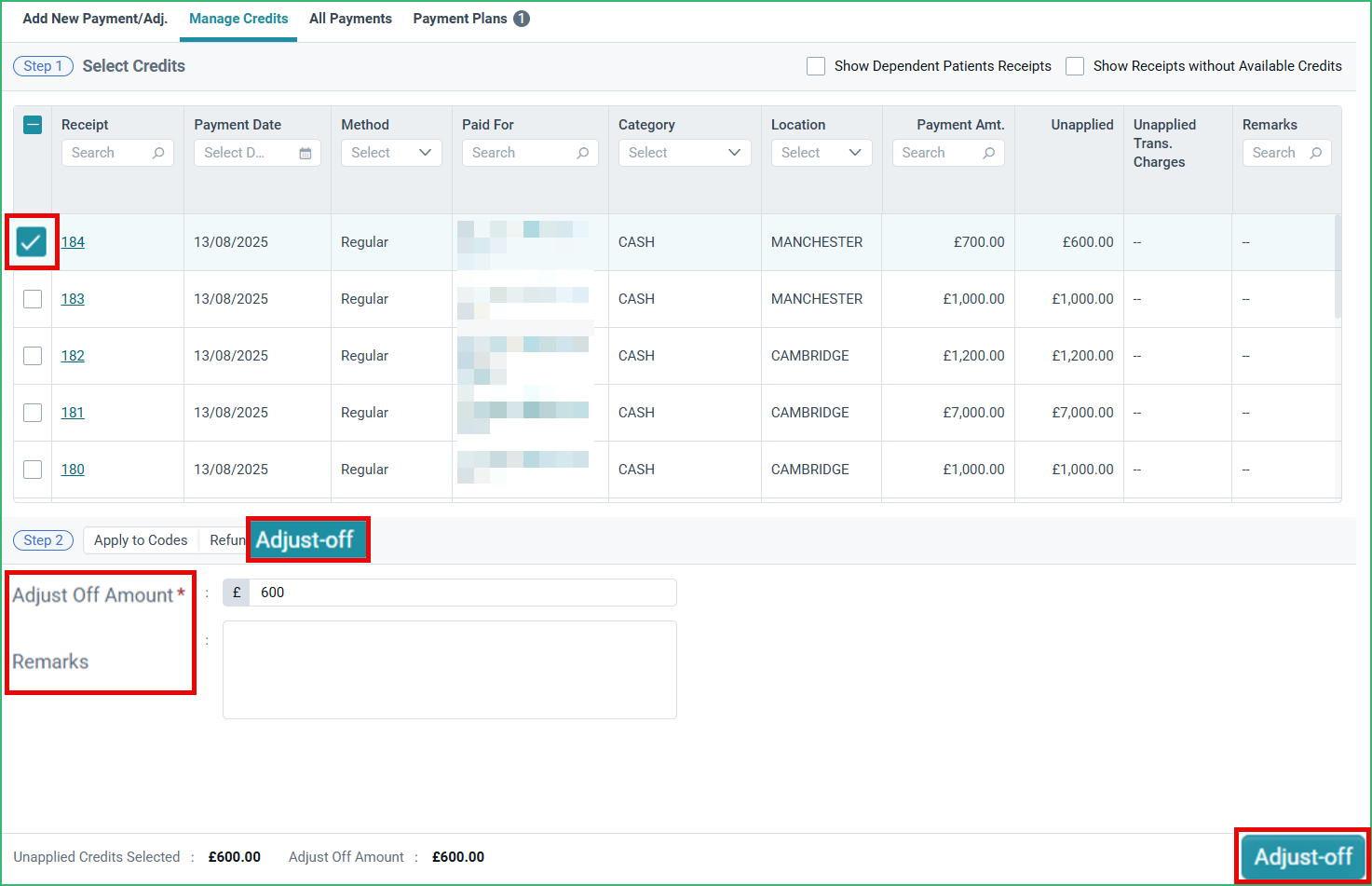
Task: Switch to Add New Payment/Adj. tab
Action: [95, 19]
